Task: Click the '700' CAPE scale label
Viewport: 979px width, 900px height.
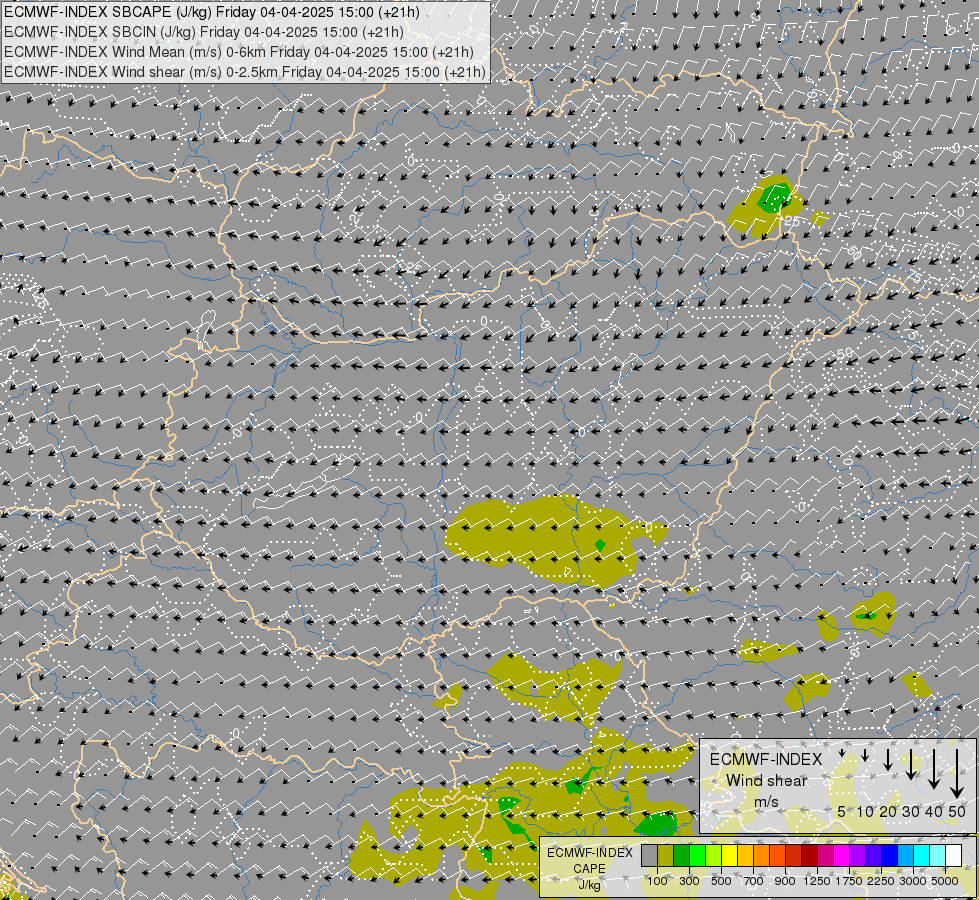Action: pos(754,881)
